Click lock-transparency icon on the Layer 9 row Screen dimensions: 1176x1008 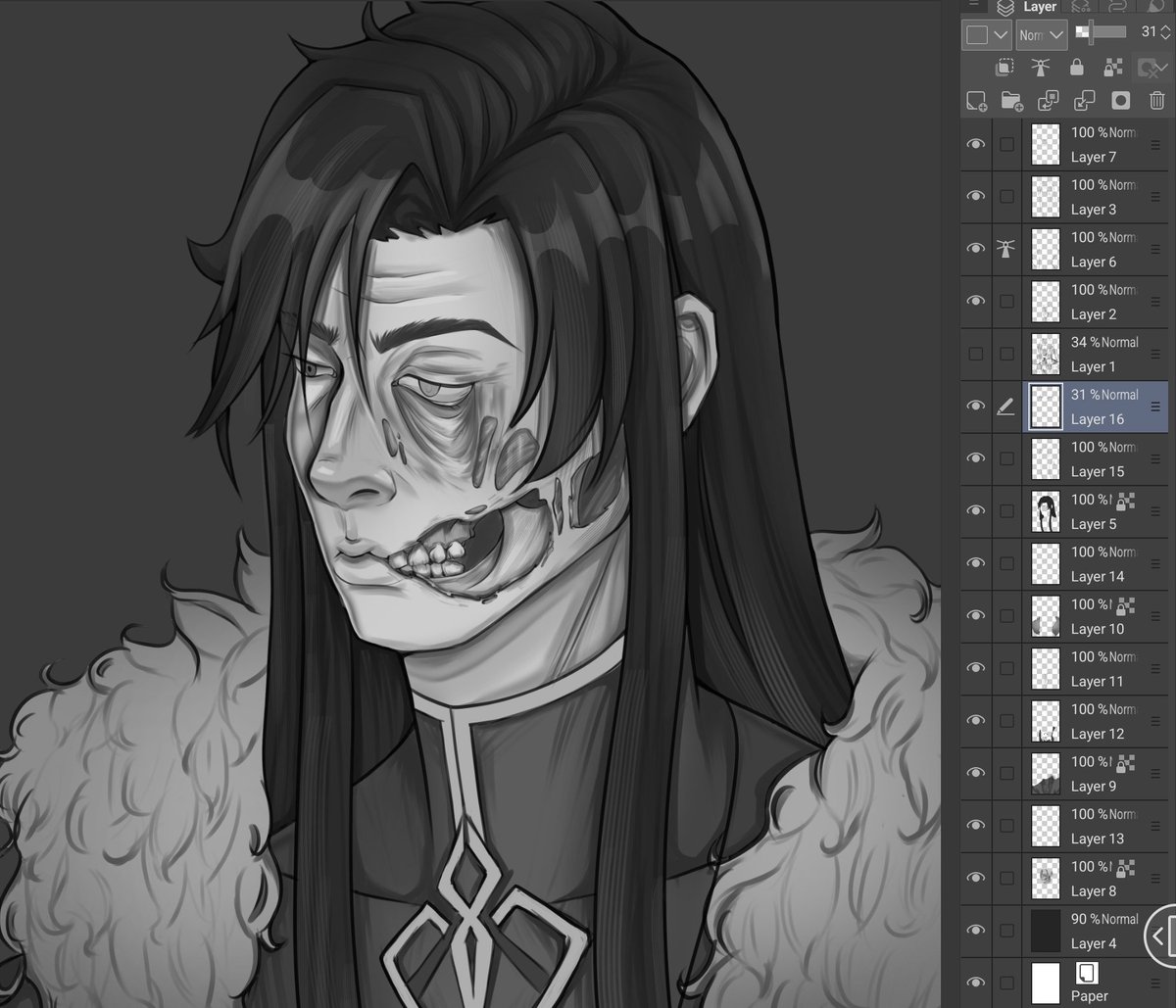pos(1125,762)
